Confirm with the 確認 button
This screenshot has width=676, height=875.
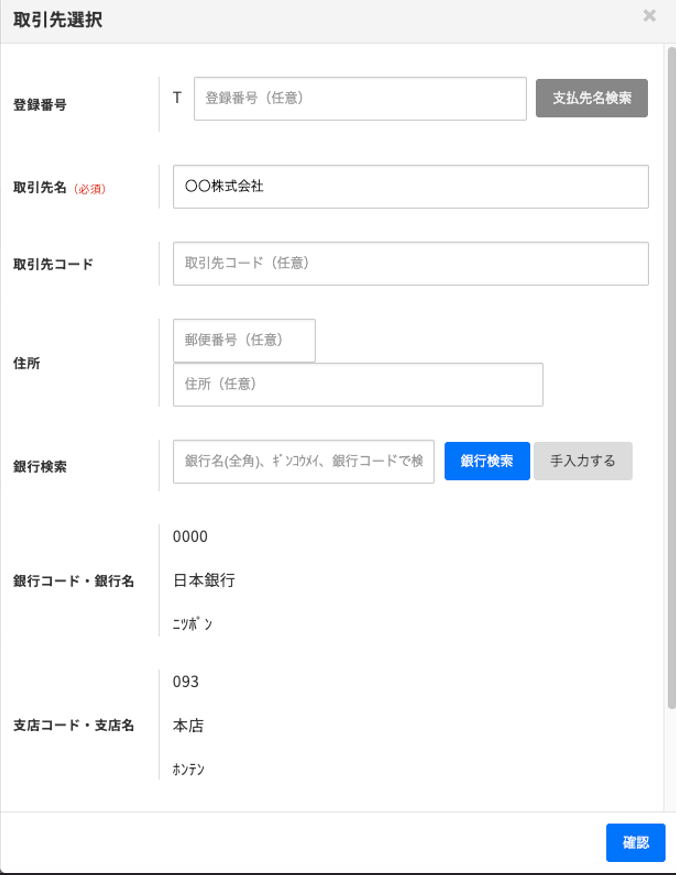click(x=635, y=842)
